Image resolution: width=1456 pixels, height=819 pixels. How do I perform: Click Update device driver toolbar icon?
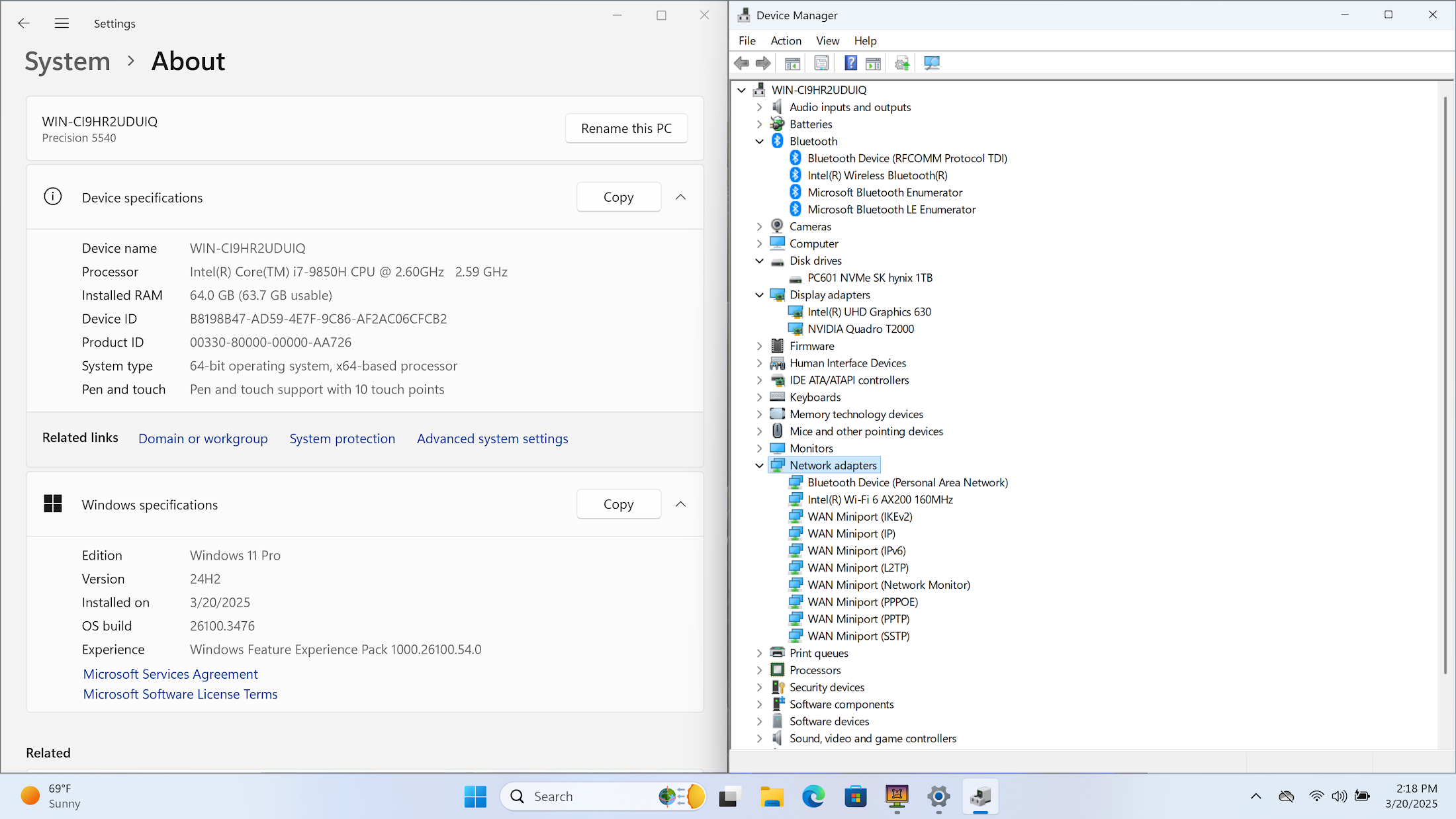point(902,63)
